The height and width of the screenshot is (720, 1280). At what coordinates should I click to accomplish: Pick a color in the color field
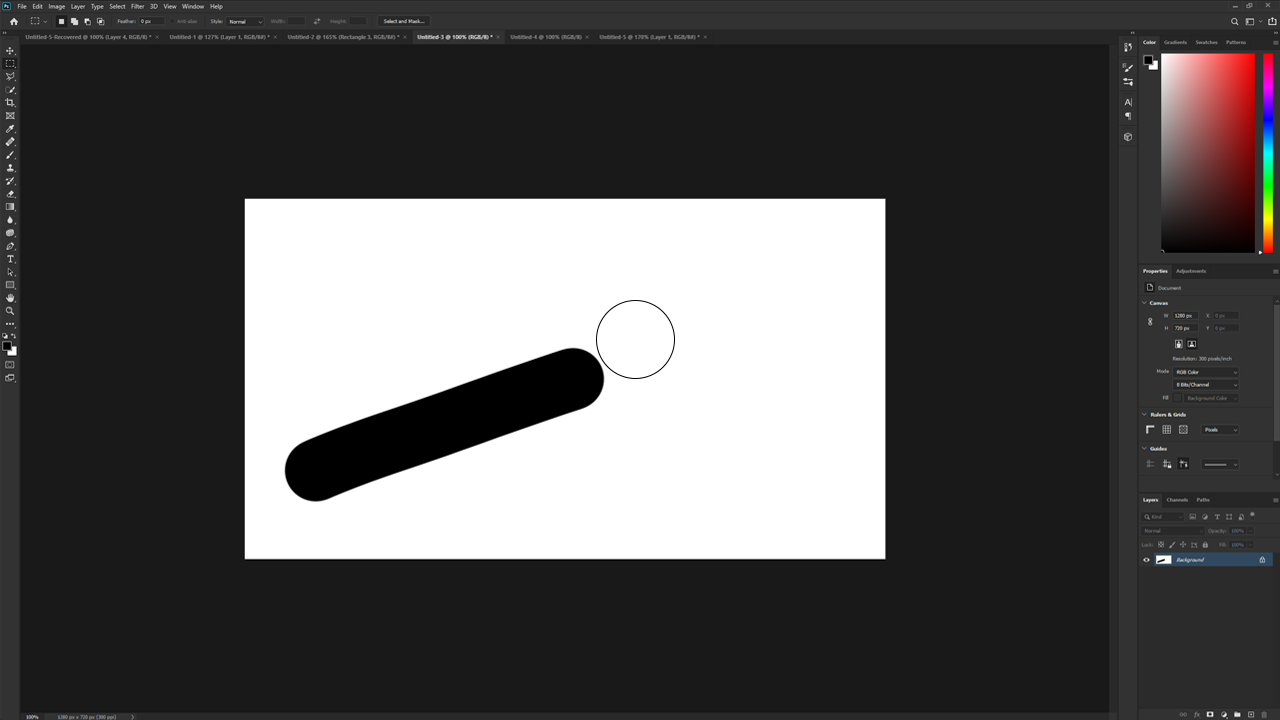1207,152
